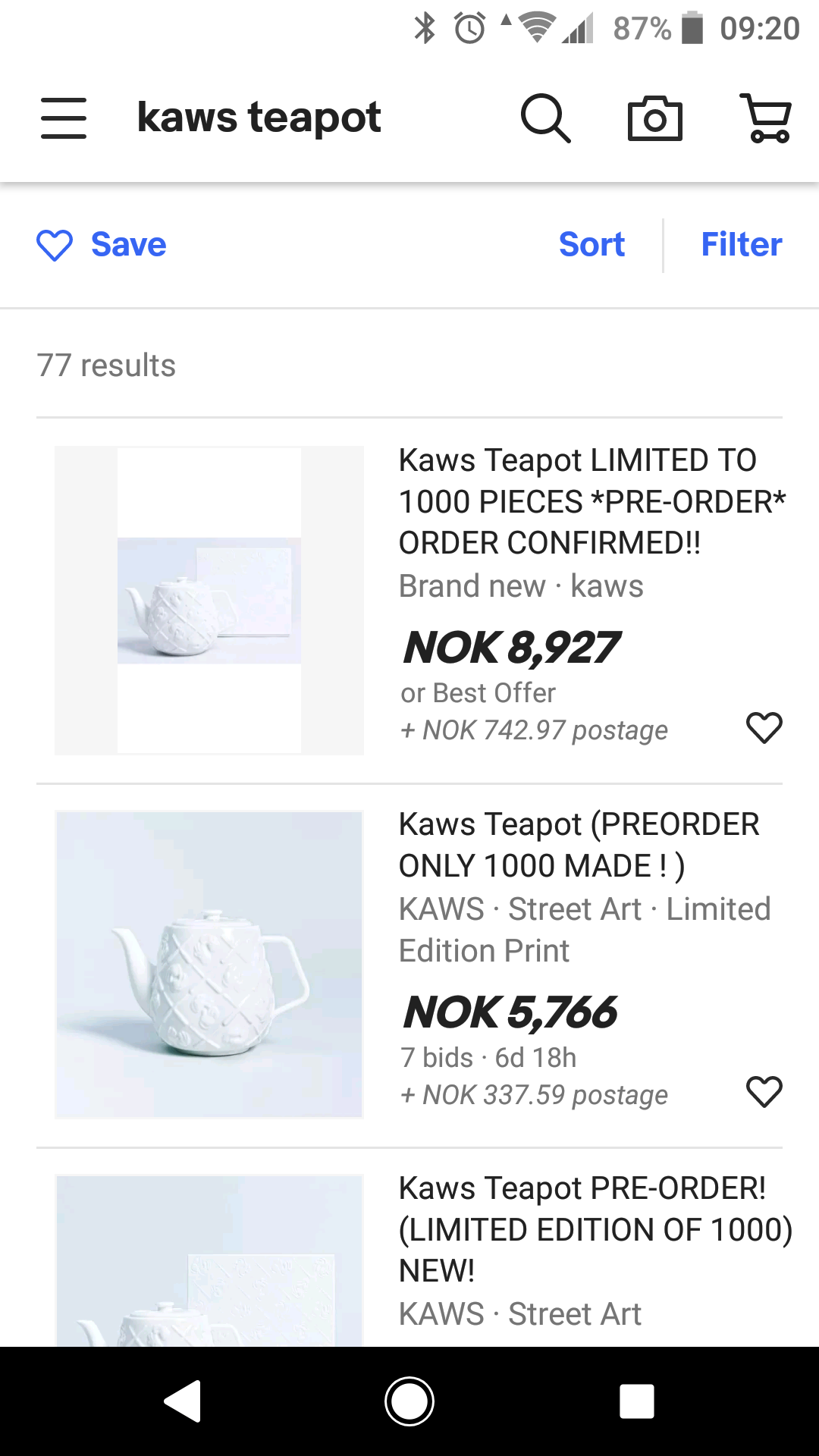Image resolution: width=819 pixels, height=1456 pixels.
Task: Open the shopping cart
Action: point(767,118)
